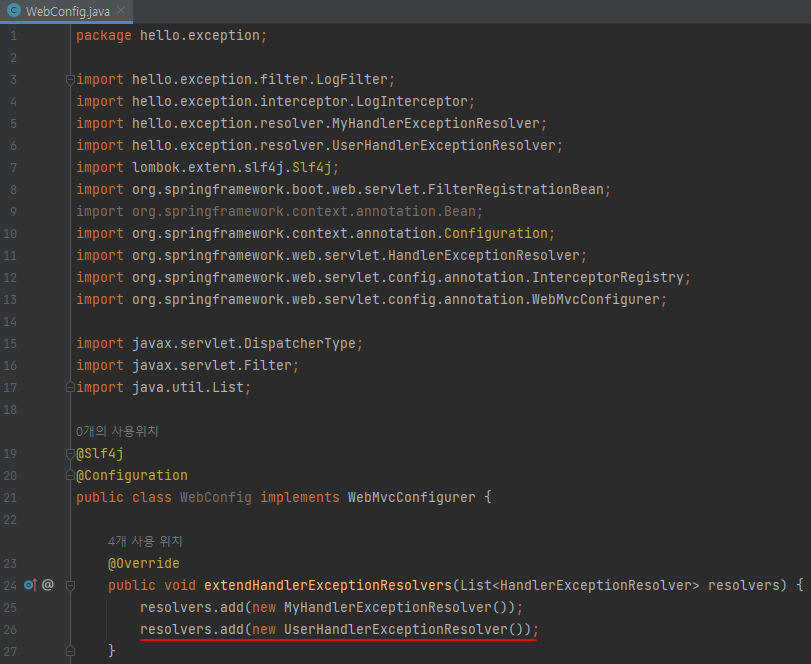This screenshot has height=664, width=811.
Task: Click FilterRegistrationBean in import line 8
Action: point(516,189)
